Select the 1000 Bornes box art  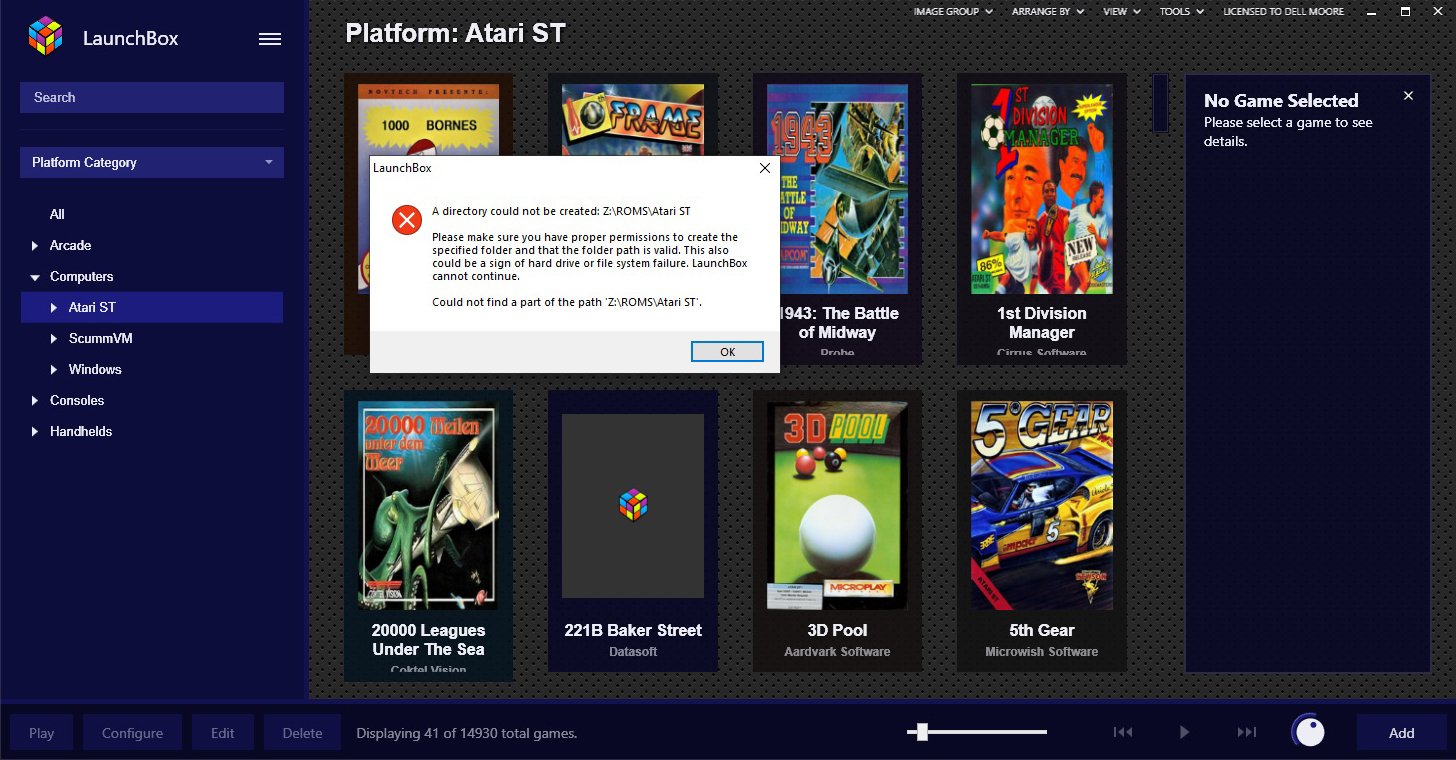point(428,119)
